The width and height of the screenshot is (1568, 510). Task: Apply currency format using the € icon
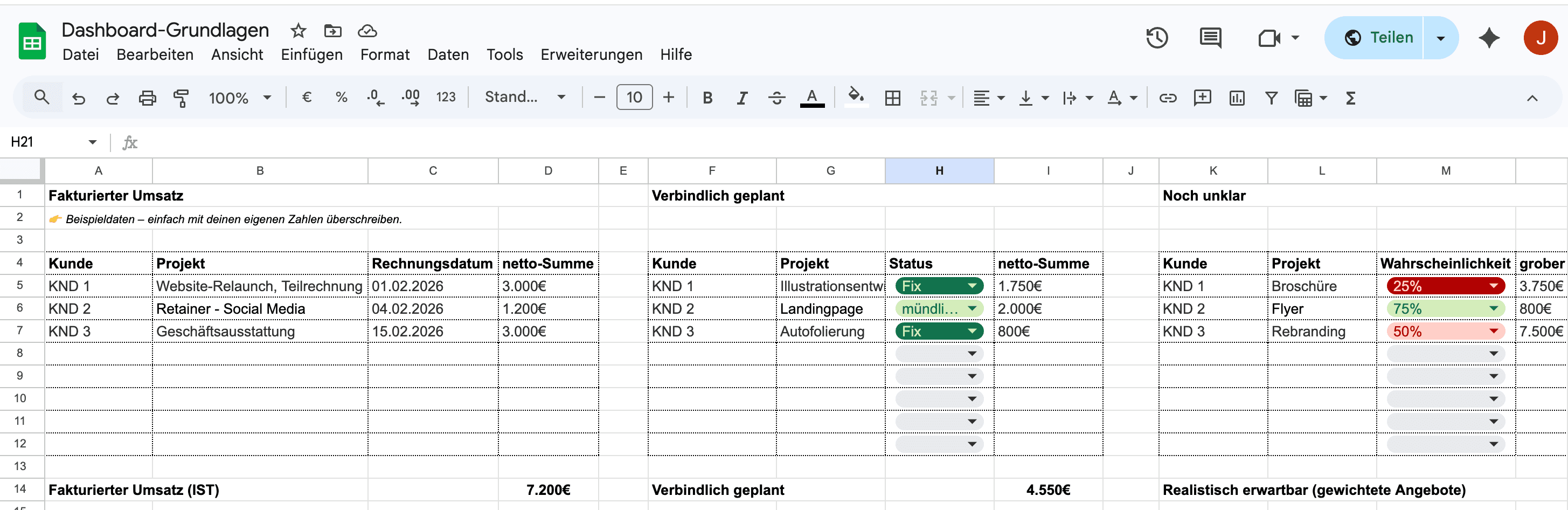[307, 98]
